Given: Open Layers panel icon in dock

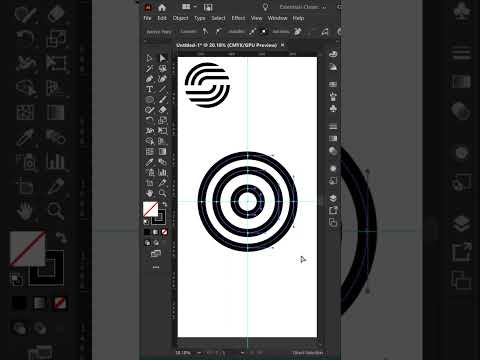Looking at the screenshot, I should [333, 198].
